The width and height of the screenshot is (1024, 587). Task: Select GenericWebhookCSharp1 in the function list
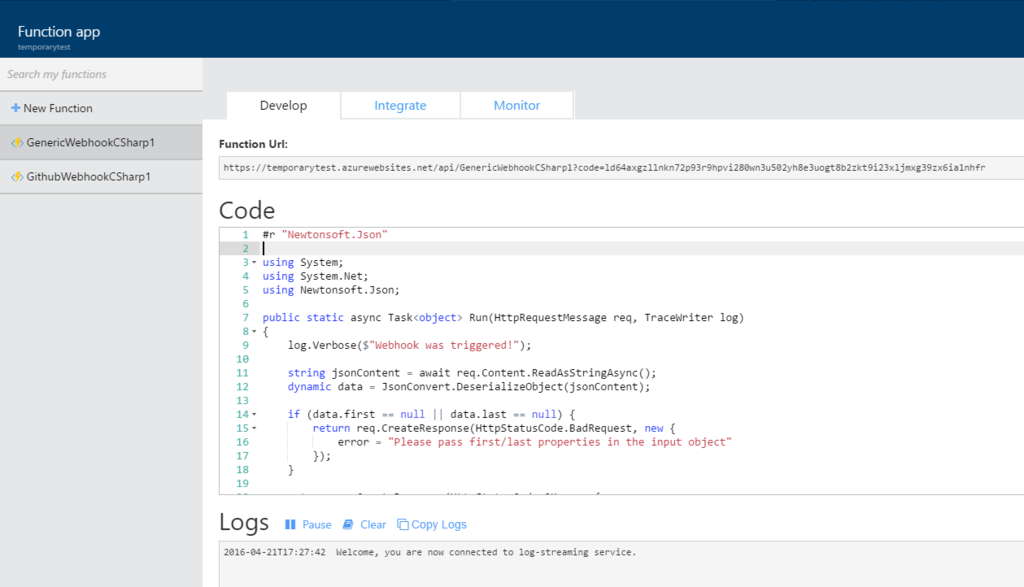tap(101, 142)
